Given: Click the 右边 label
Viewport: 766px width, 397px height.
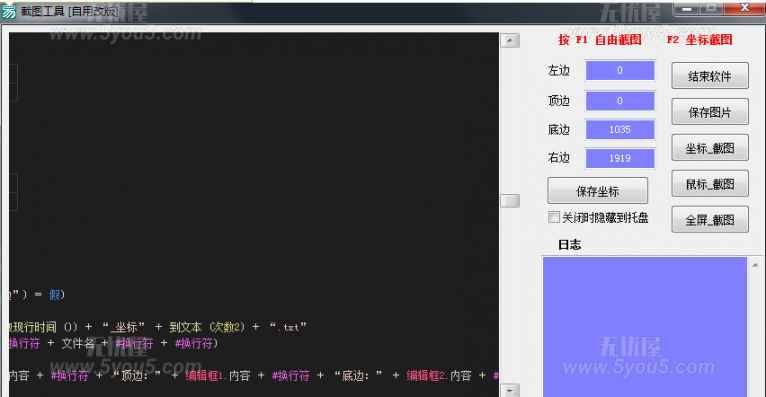Looking at the screenshot, I should (559, 158).
